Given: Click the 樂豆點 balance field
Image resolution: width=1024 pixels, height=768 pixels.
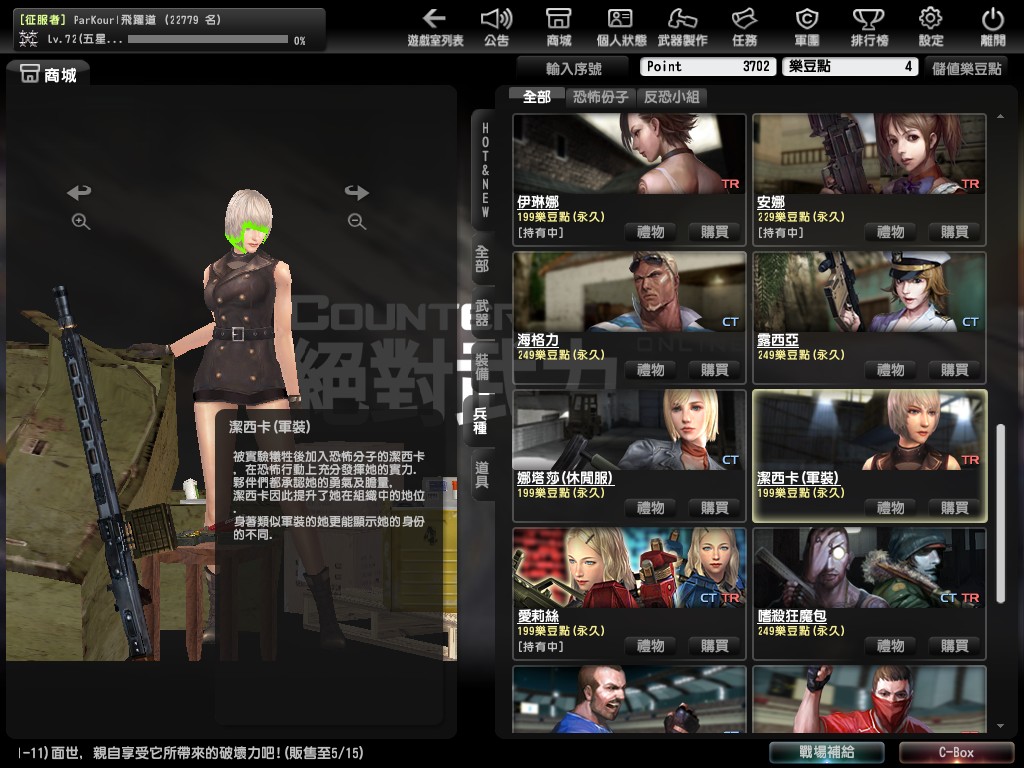Looking at the screenshot, I should (850, 67).
